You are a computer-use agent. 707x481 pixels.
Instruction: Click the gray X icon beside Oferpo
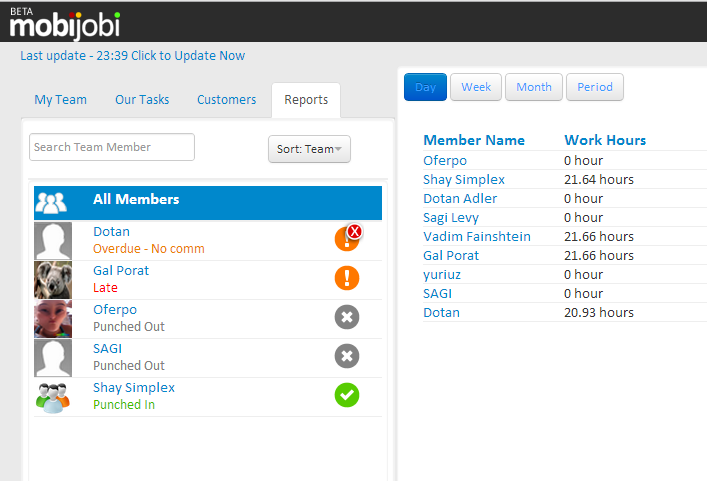coord(346,318)
